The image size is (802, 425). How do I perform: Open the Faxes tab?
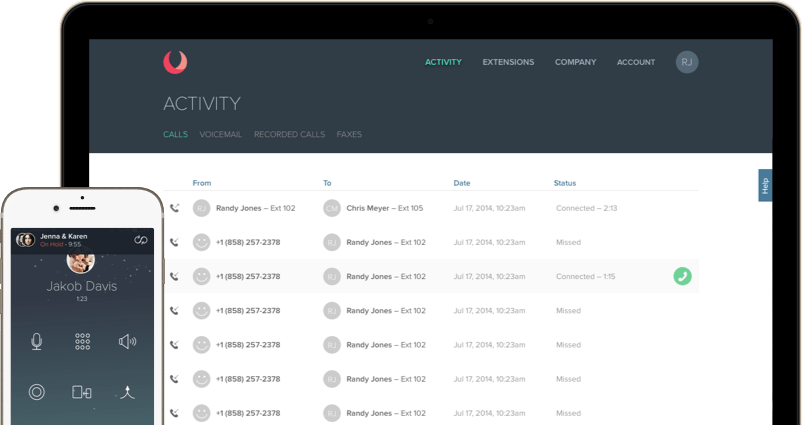(349, 134)
